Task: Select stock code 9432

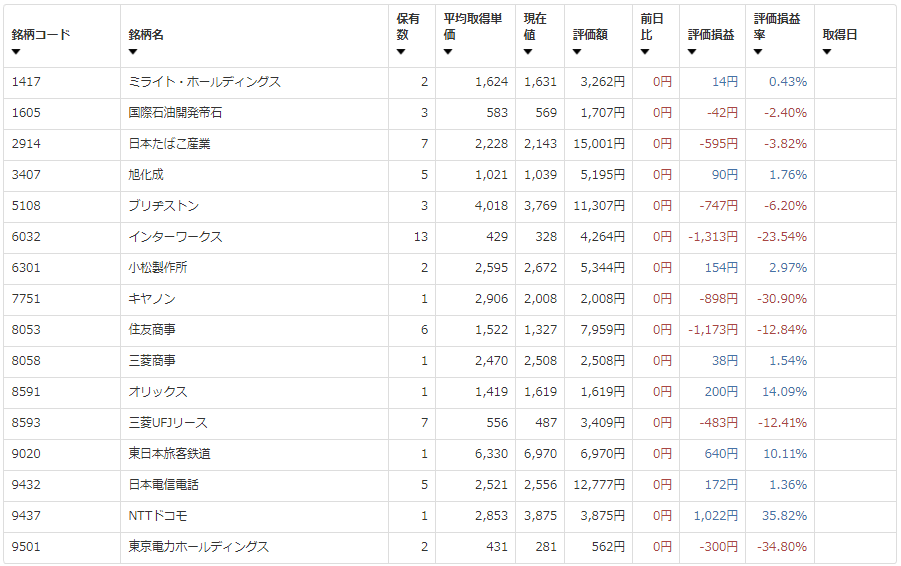Action: [x=26, y=485]
